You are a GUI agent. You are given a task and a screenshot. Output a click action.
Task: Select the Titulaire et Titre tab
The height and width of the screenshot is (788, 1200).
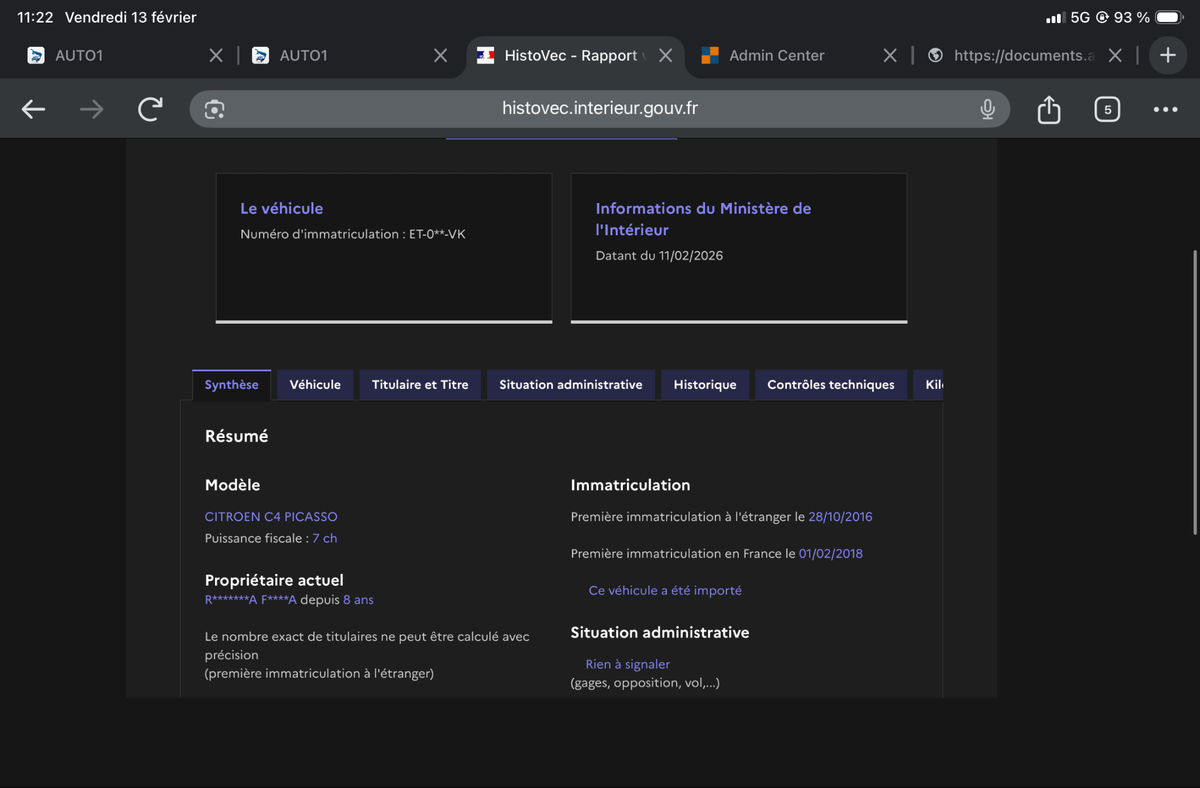point(420,385)
